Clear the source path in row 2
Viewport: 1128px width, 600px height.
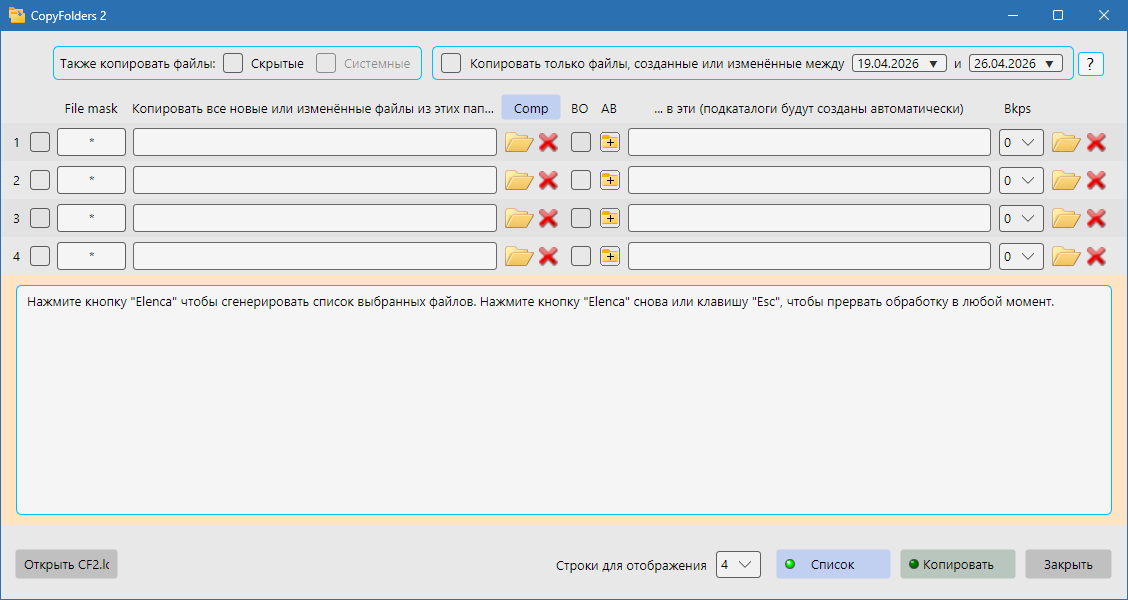click(x=547, y=180)
